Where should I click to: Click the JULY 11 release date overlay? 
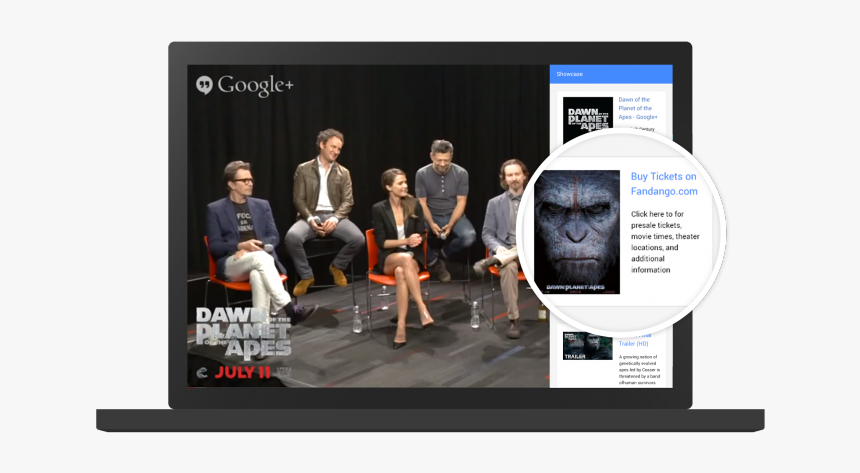(242, 373)
